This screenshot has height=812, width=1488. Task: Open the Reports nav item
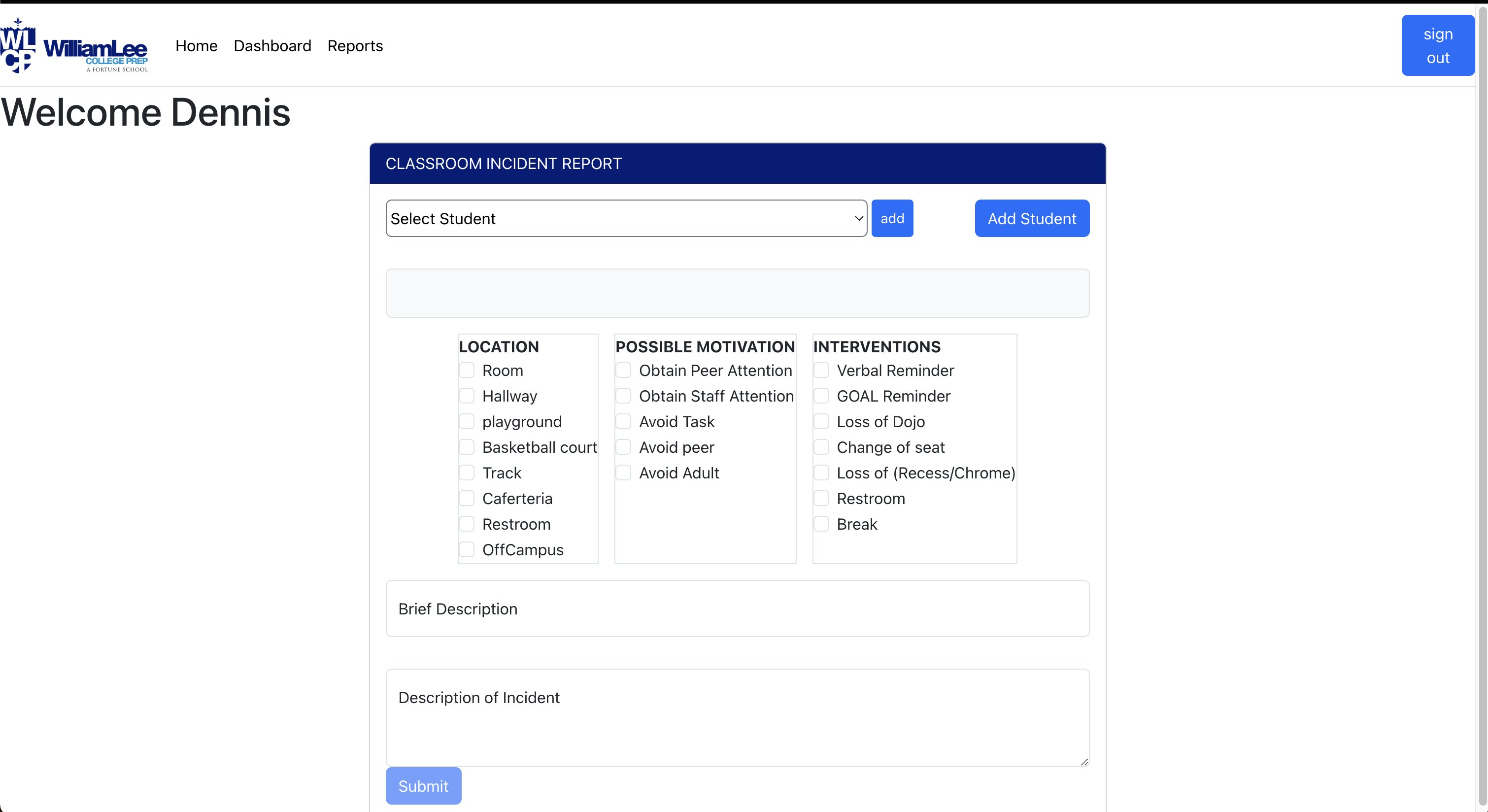(355, 46)
